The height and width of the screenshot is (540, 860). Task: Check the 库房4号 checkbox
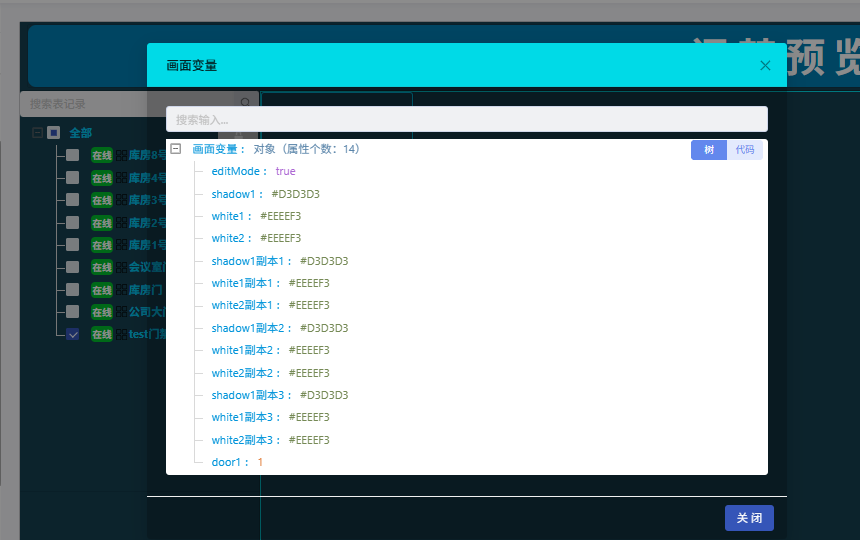tap(72, 178)
